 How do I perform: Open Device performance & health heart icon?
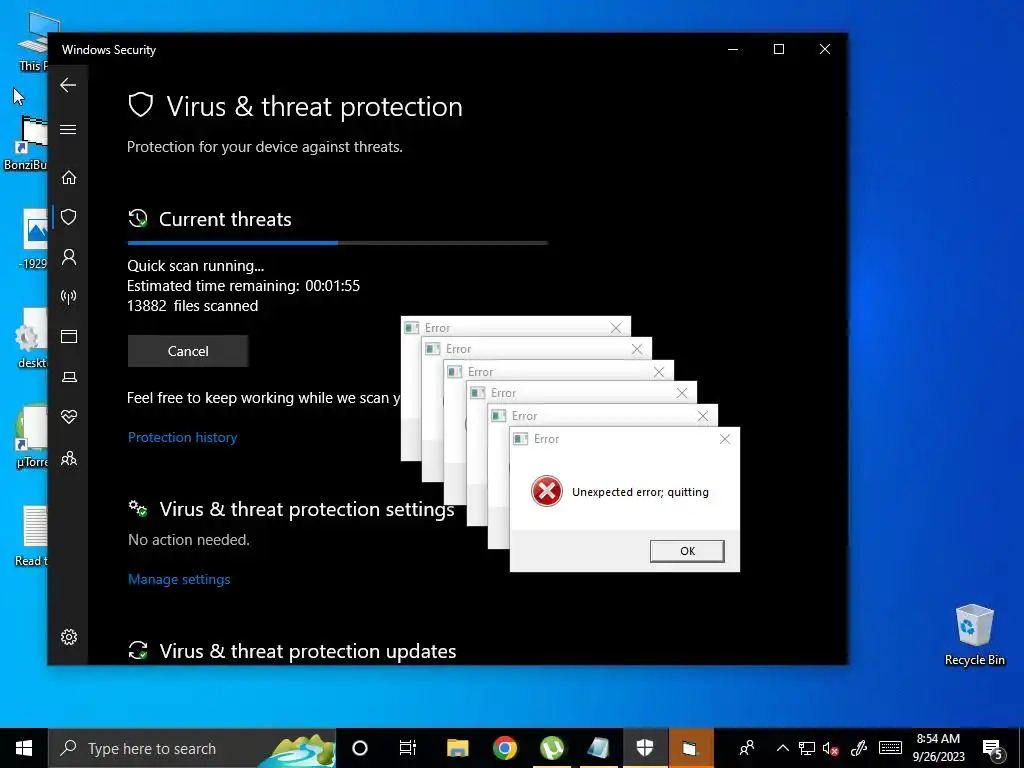pos(69,417)
